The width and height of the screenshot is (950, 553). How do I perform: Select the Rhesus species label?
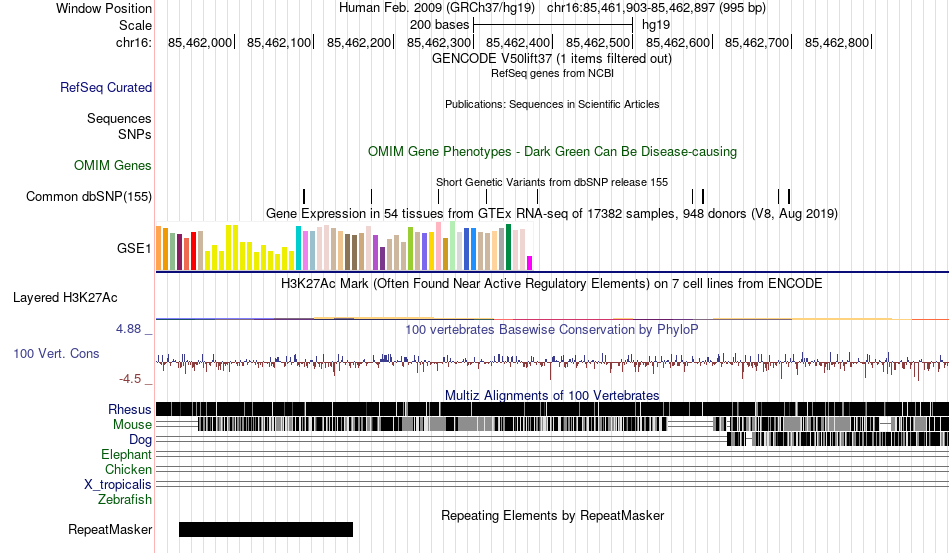pos(130,409)
